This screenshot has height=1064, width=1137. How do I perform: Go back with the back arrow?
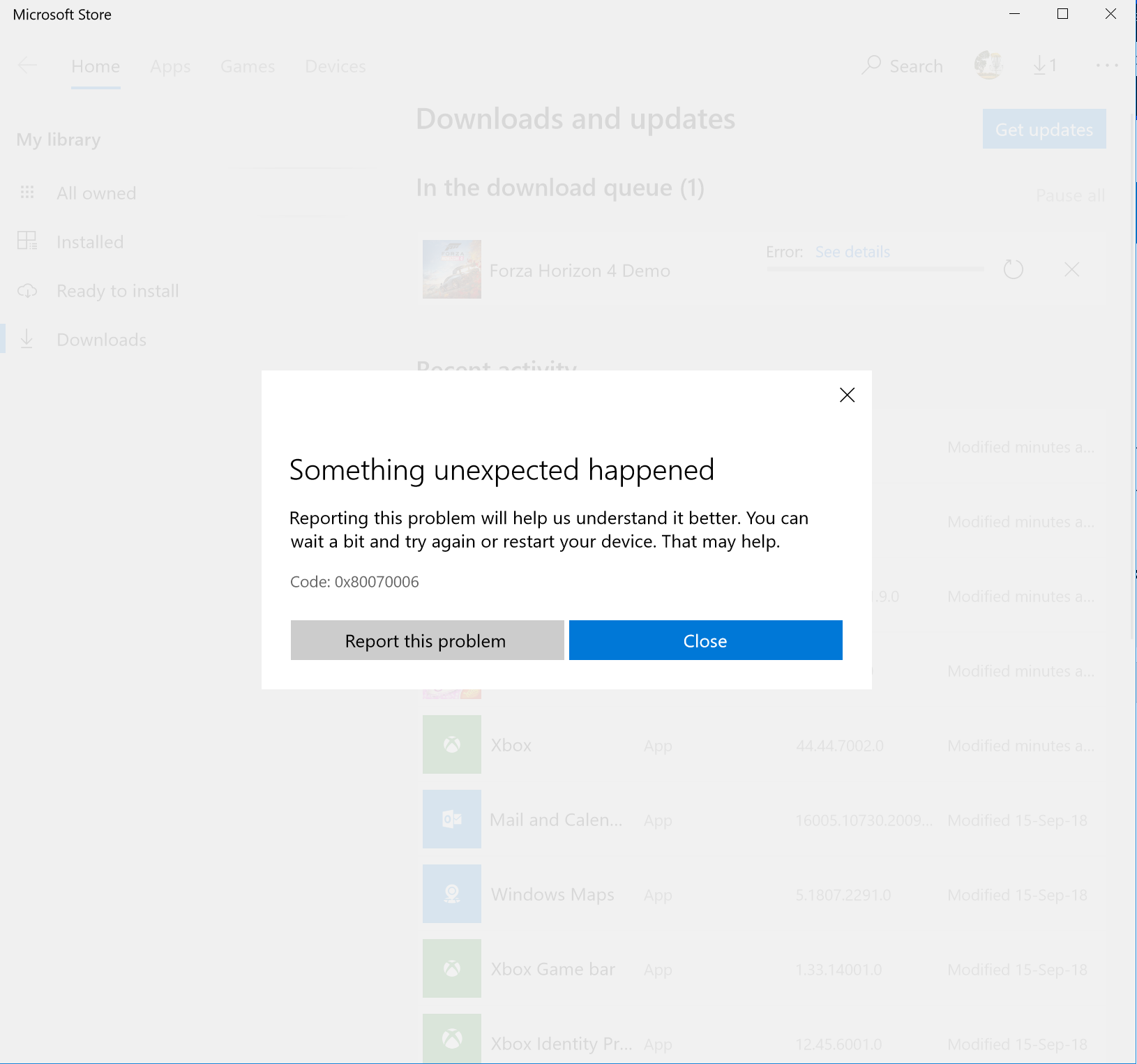pyautogui.click(x=27, y=66)
